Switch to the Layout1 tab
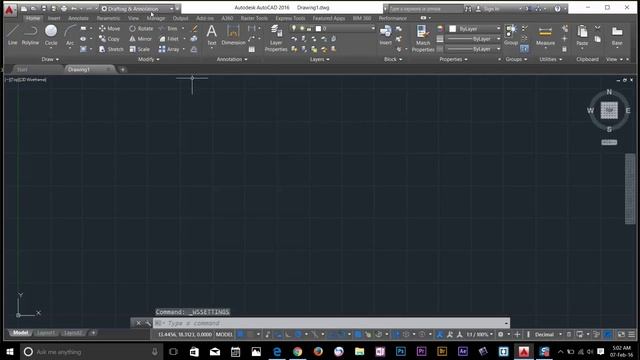The width and height of the screenshot is (640, 360). tap(46, 333)
